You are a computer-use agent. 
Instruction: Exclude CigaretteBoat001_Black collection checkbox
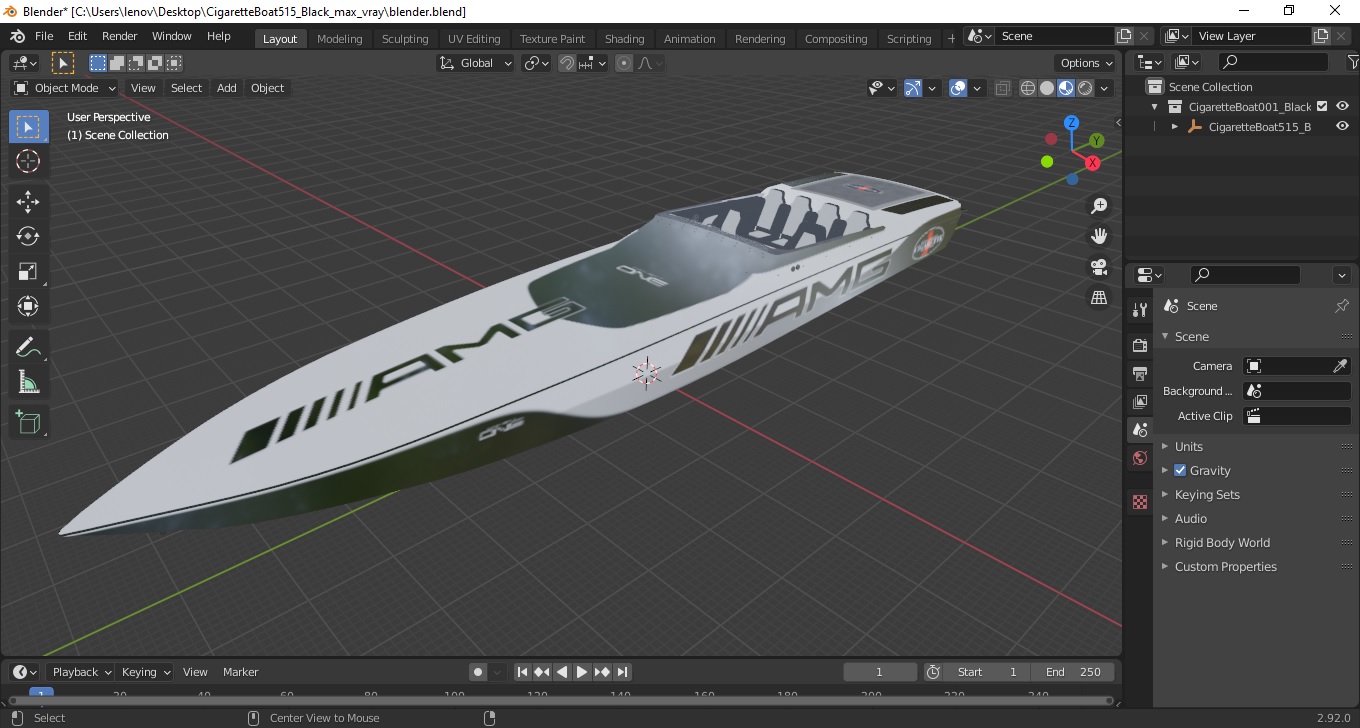pyautogui.click(x=1322, y=107)
